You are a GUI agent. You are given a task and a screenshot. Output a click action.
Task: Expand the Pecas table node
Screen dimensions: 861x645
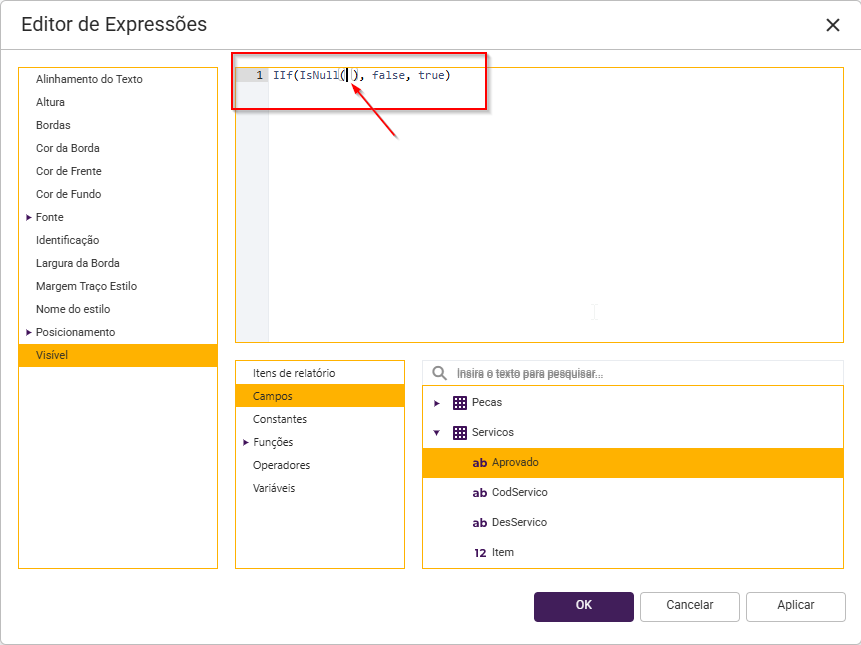pyautogui.click(x=437, y=403)
